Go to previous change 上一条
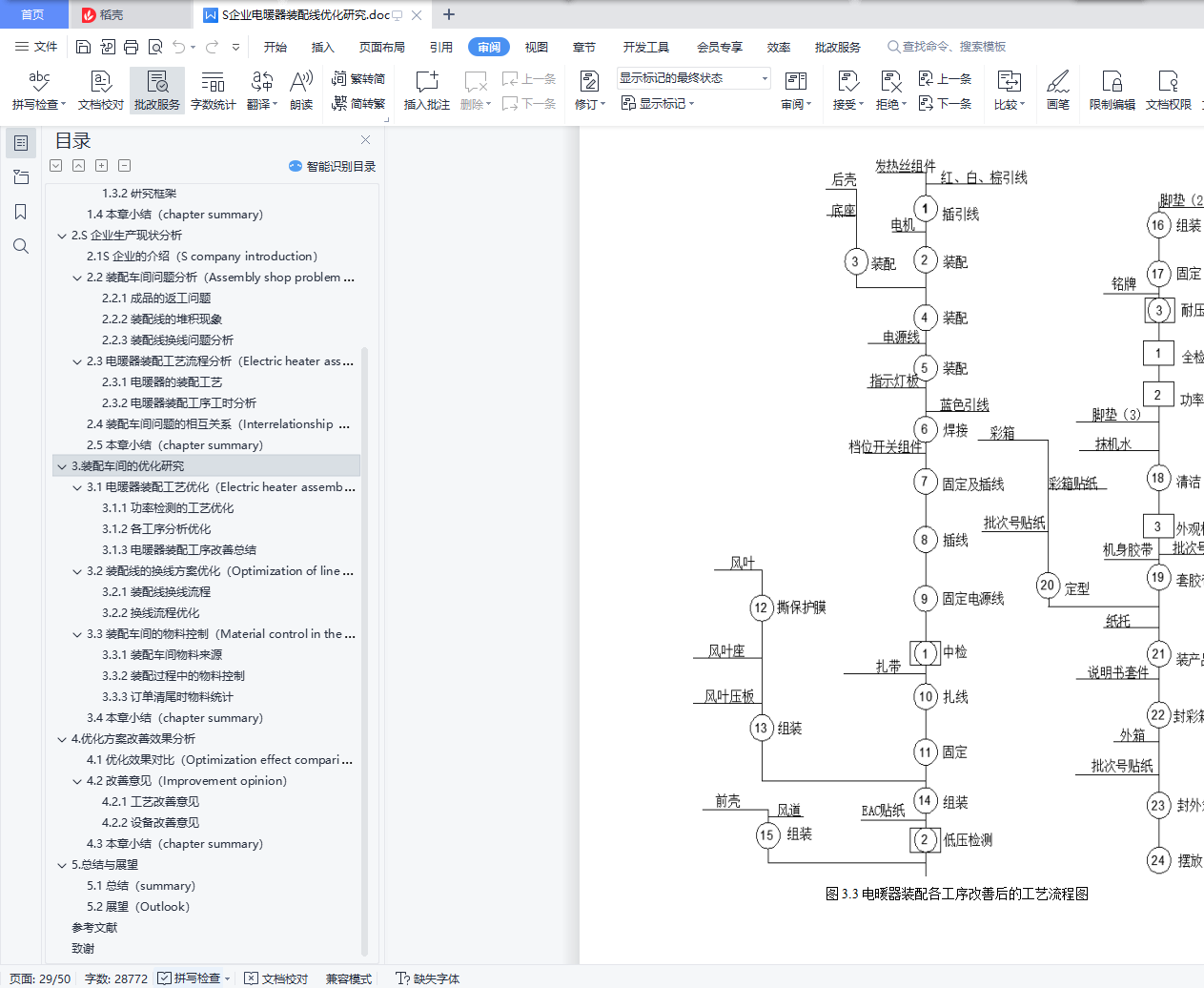Viewport: 1204px width, 988px height. coord(945,79)
